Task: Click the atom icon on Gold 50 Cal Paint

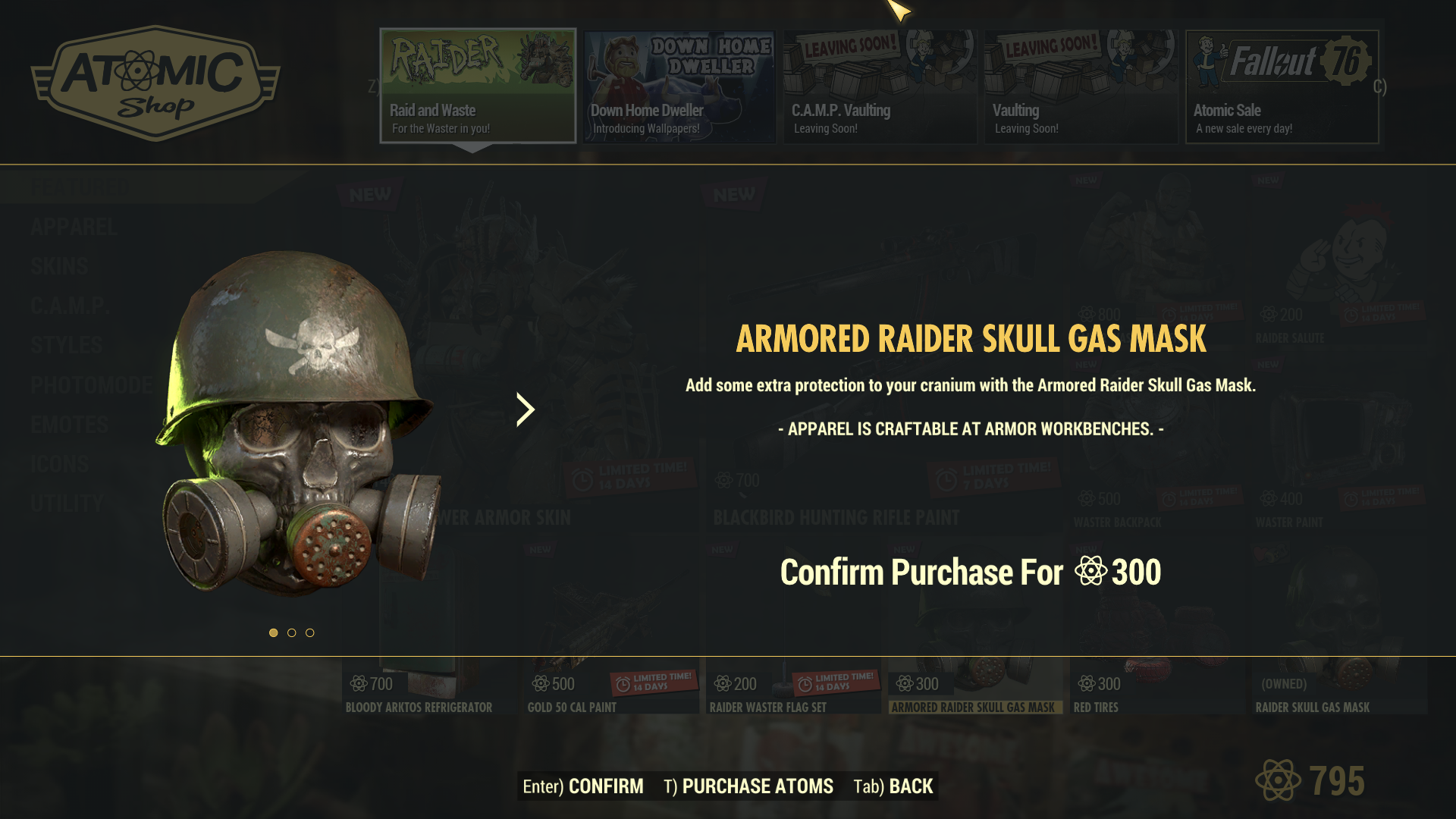Action: tap(541, 684)
